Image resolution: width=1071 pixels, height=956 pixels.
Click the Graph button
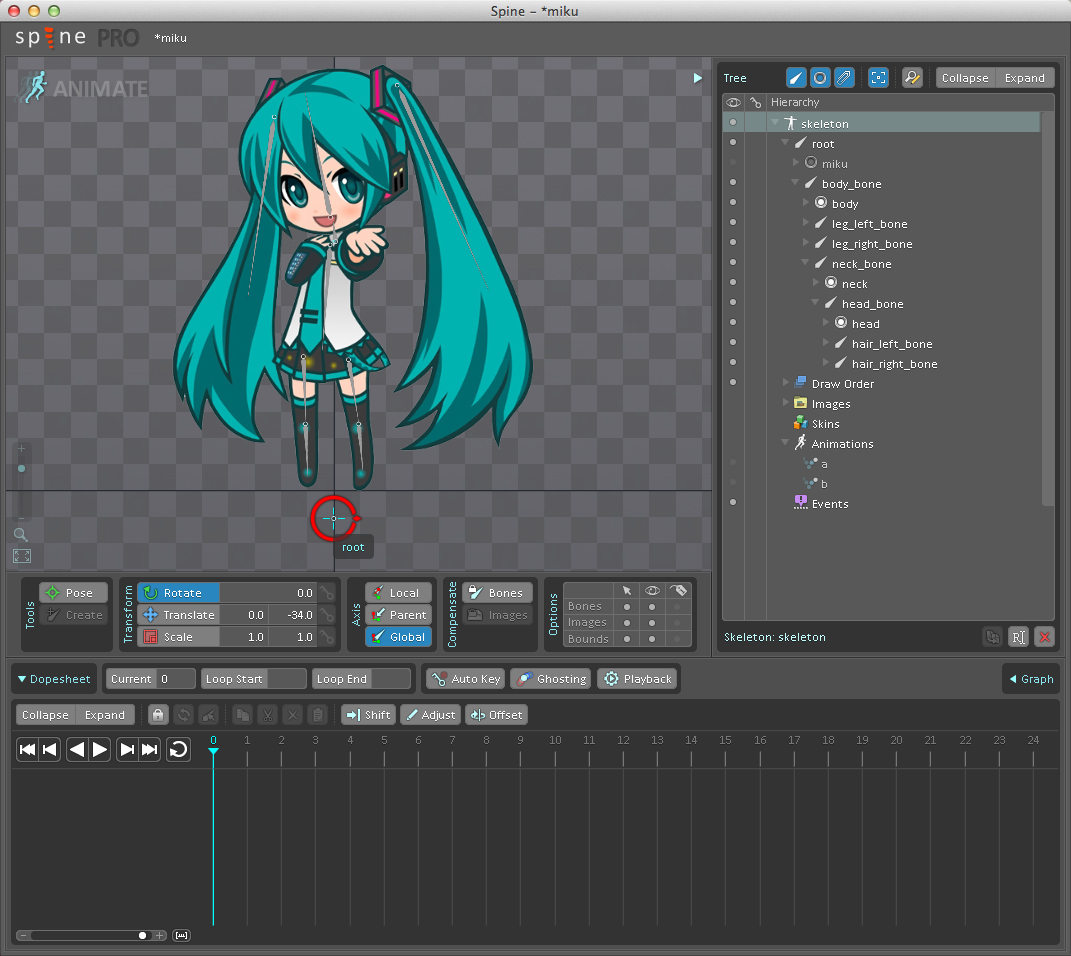1031,679
